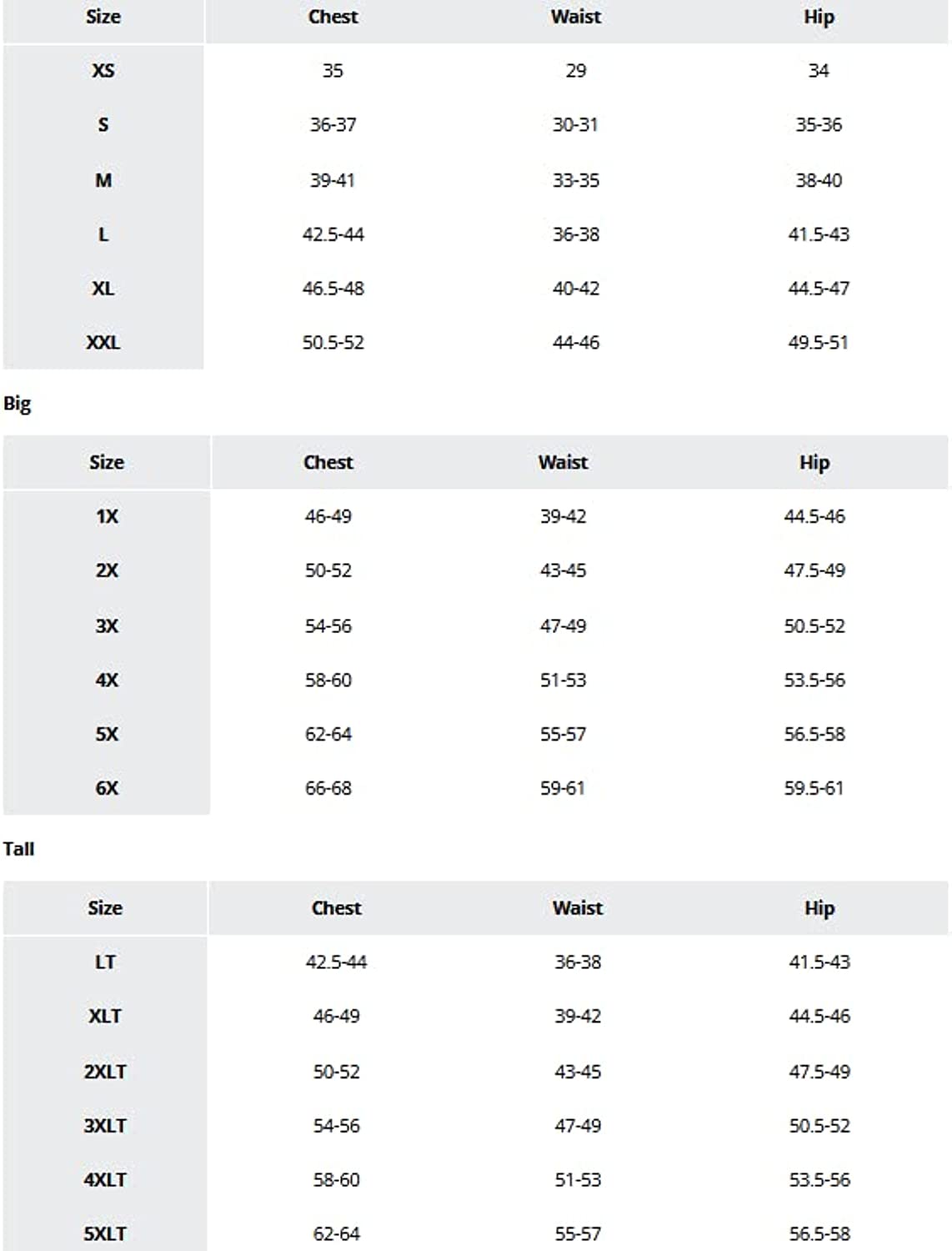
Task: Select the 1X hip value 44.5-46
Action: click(x=814, y=517)
